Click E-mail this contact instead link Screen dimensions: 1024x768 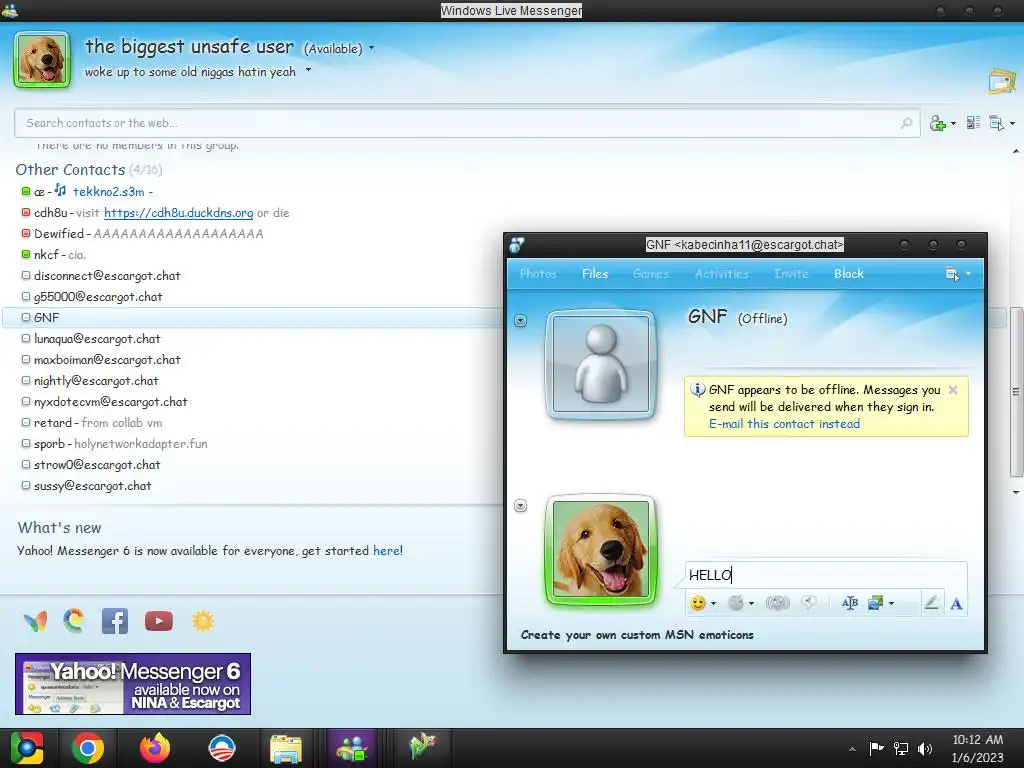click(784, 424)
